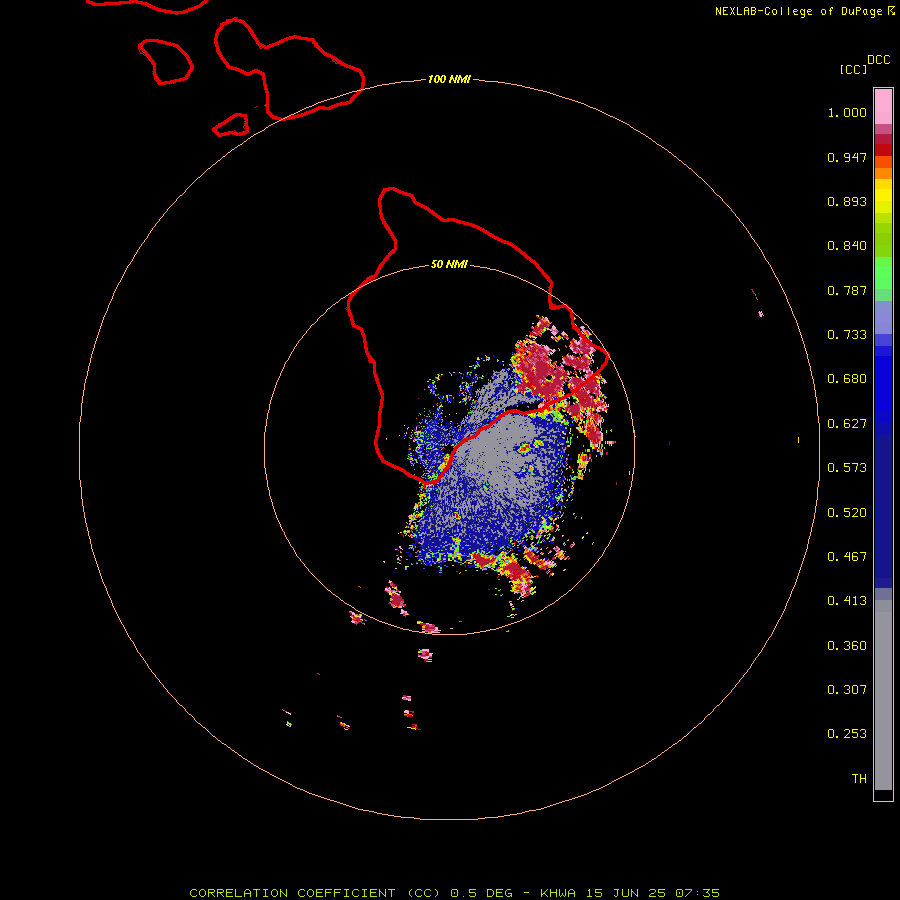Click the 0.413 scale value
The width and height of the screenshot is (900, 900).
pos(847,601)
